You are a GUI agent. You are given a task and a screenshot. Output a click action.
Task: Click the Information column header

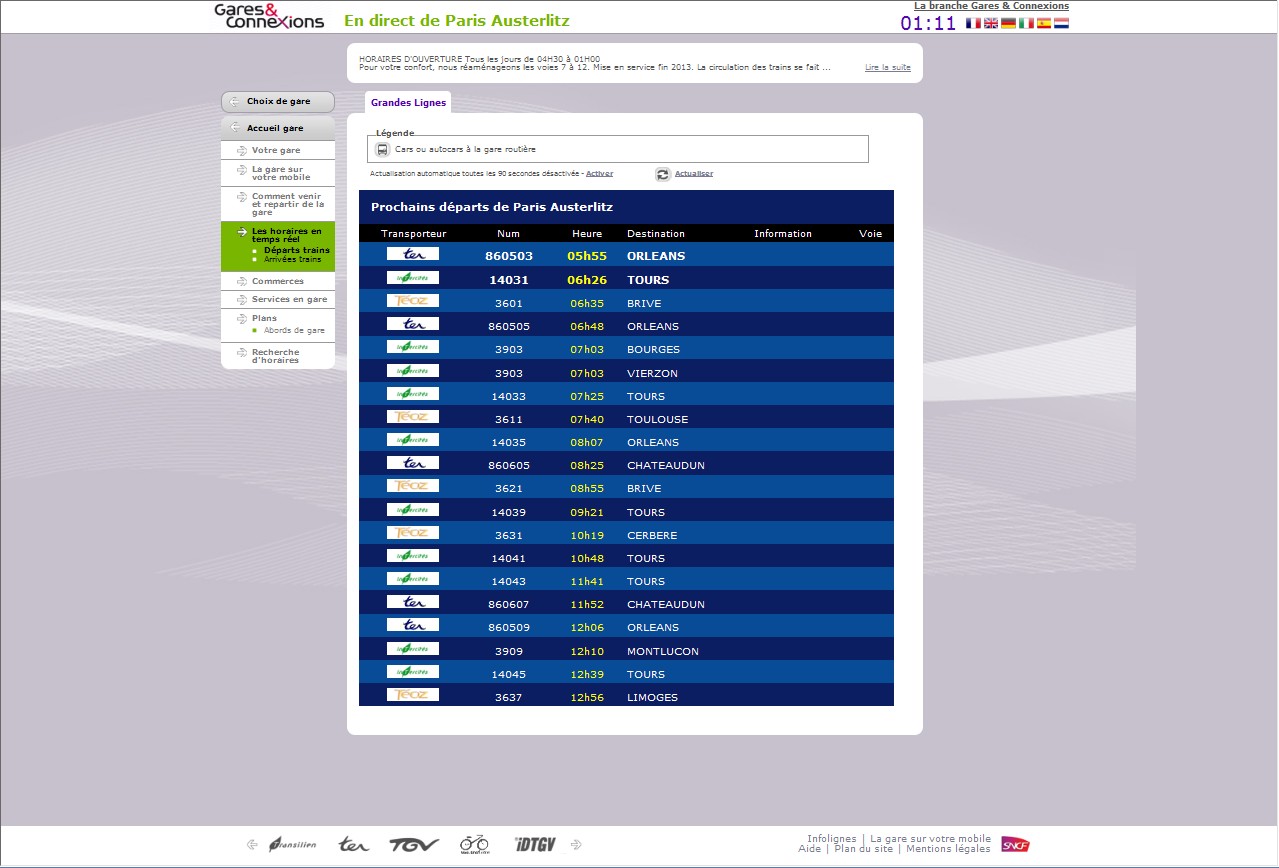click(783, 234)
